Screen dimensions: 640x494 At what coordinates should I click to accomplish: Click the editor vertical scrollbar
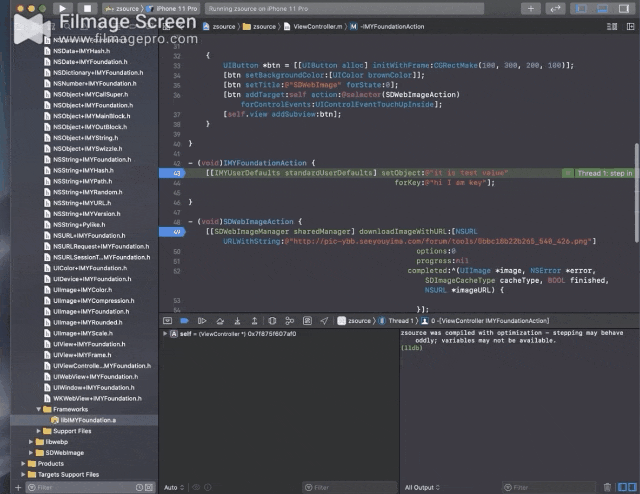[x=637, y=192]
